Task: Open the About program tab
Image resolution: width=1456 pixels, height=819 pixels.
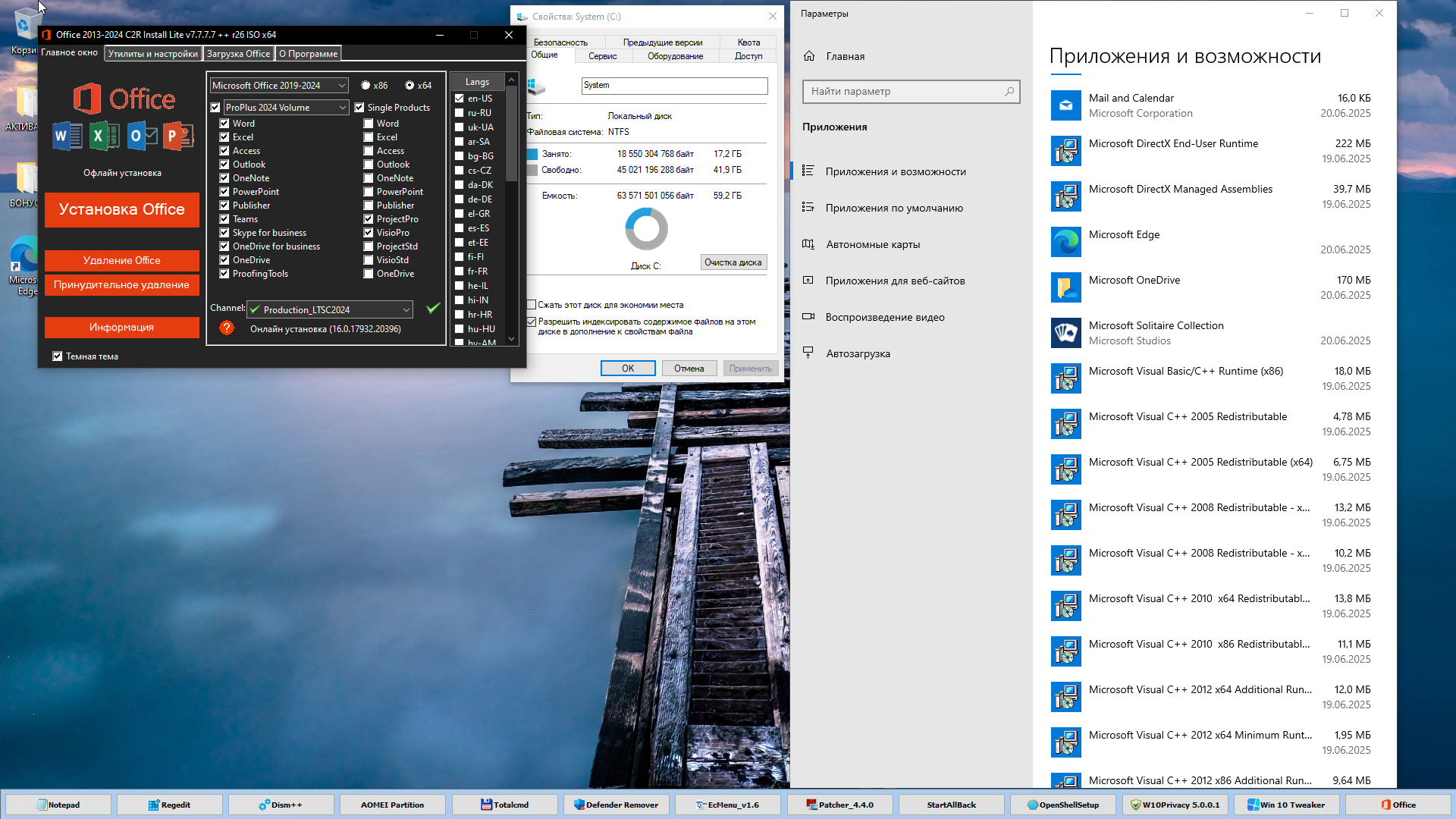Action: (x=308, y=54)
